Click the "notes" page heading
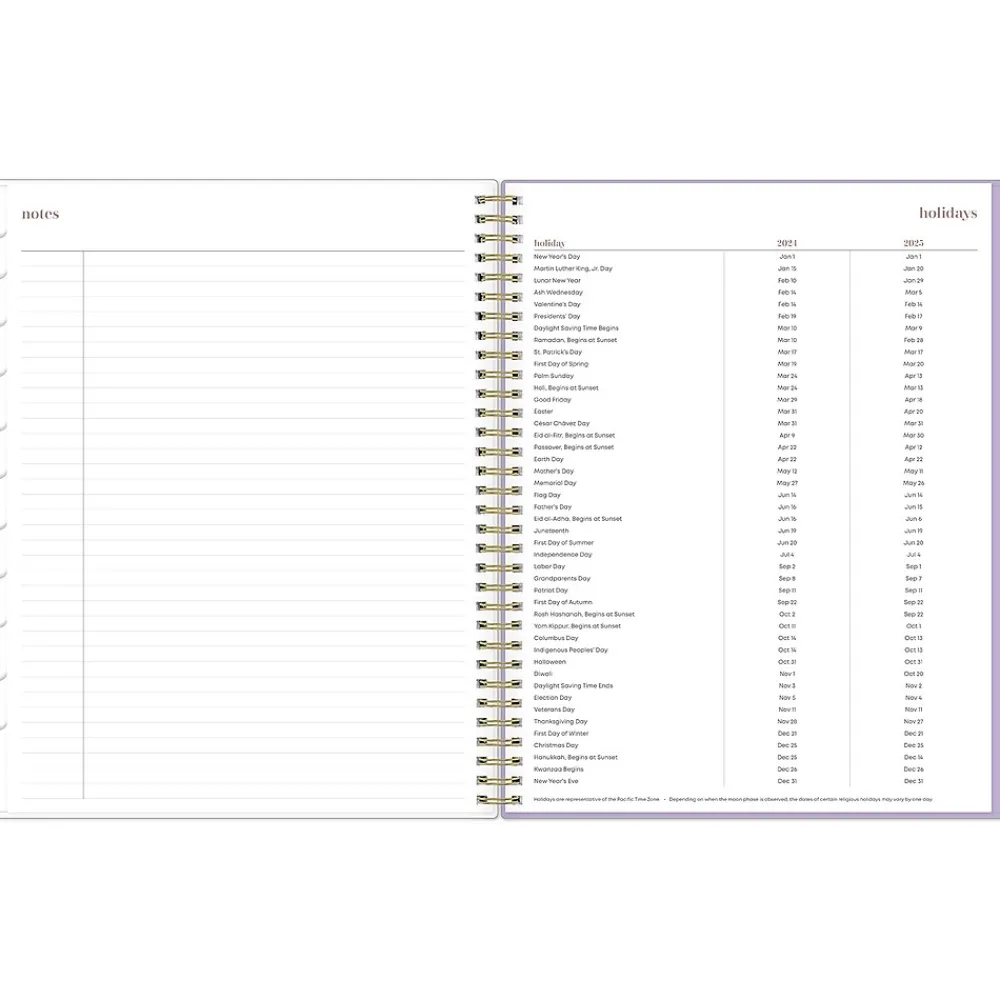The image size is (1000, 1000). point(40,213)
